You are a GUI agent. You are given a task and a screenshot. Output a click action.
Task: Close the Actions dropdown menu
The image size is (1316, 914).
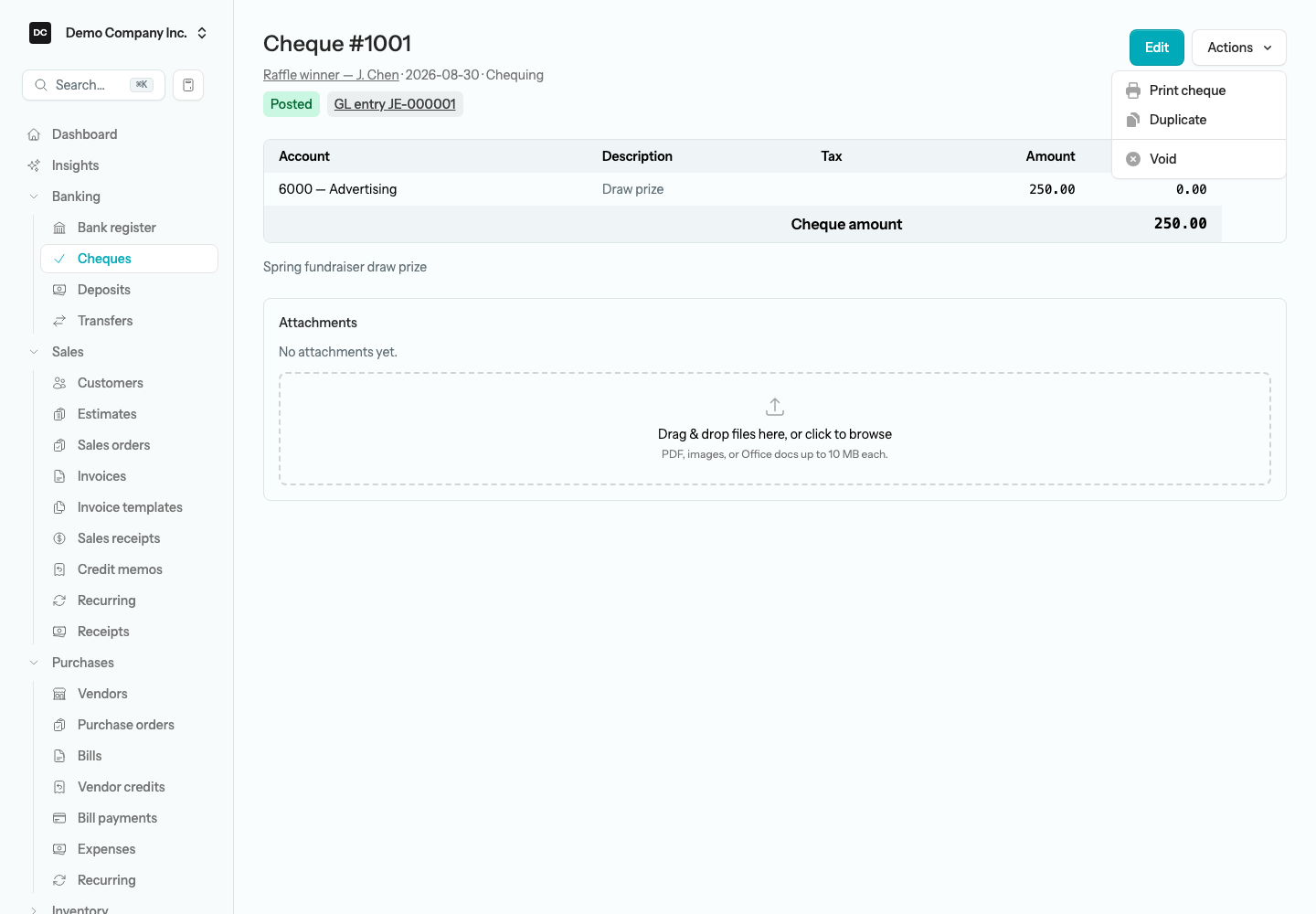[x=1239, y=48]
